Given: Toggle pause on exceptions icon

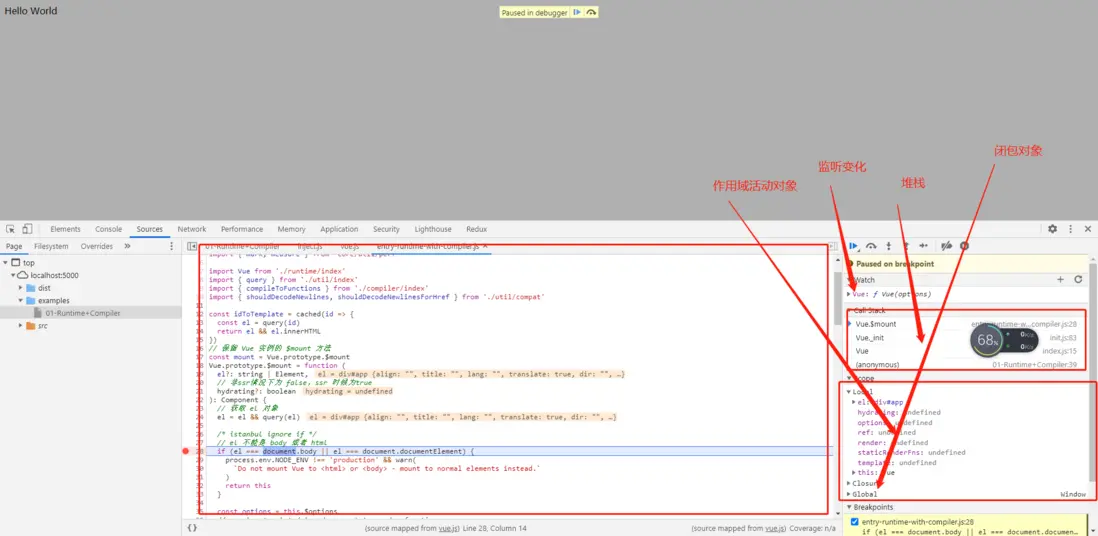Looking at the screenshot, I should point(964,246).
